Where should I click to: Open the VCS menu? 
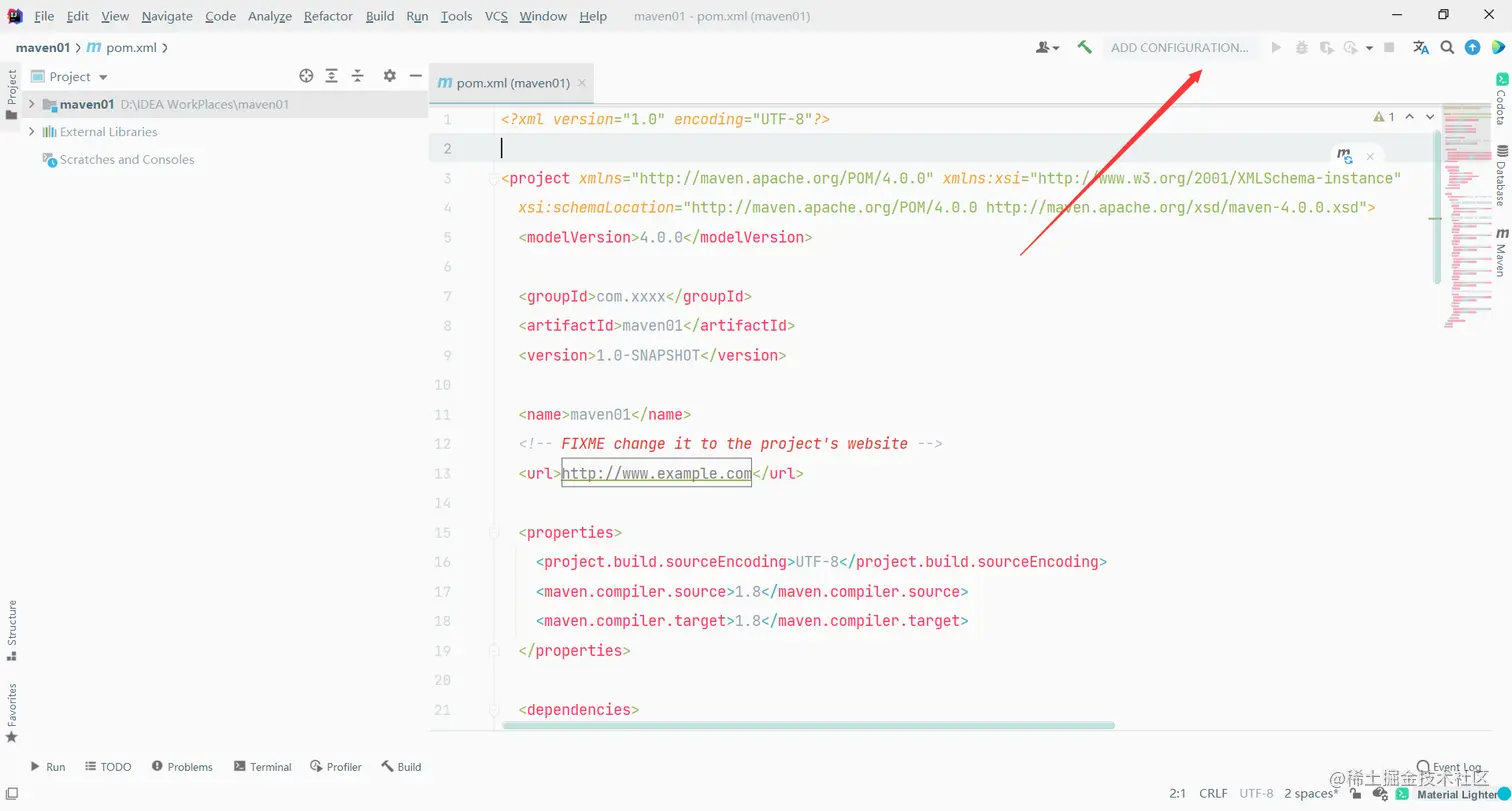496,16
